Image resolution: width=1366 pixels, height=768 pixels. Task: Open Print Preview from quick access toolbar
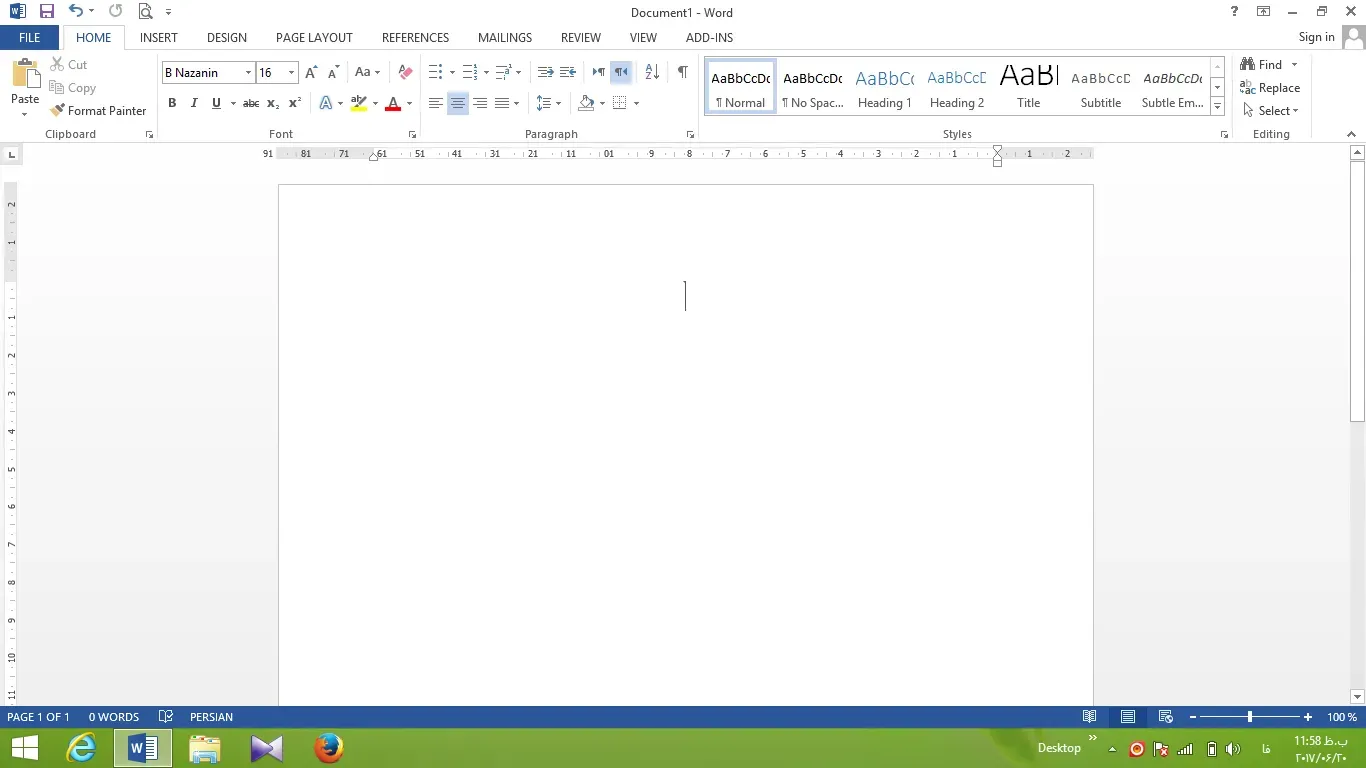click(x=146, y=12)
